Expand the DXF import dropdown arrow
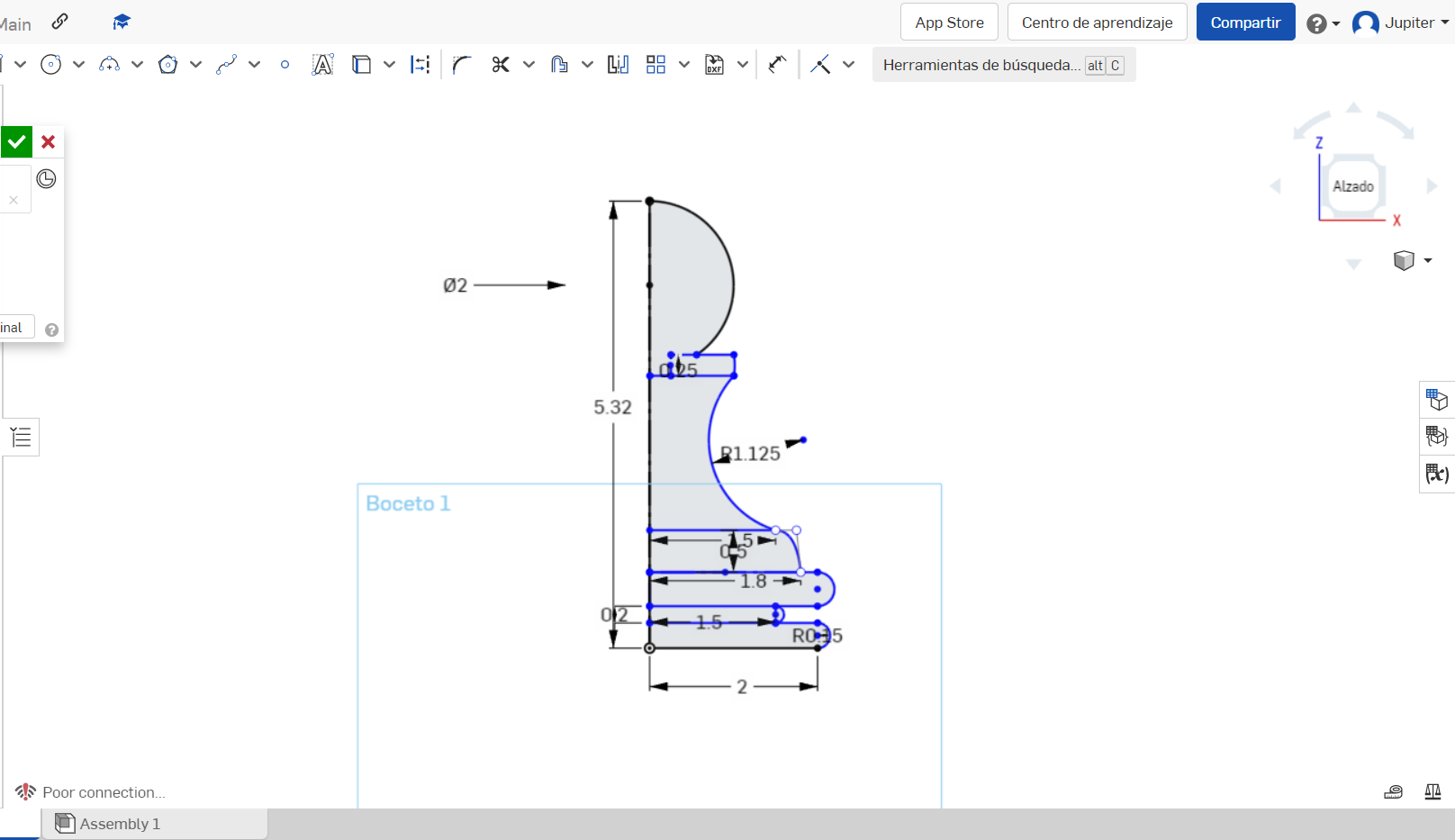 pyautogui.click(x=743, y=65)
